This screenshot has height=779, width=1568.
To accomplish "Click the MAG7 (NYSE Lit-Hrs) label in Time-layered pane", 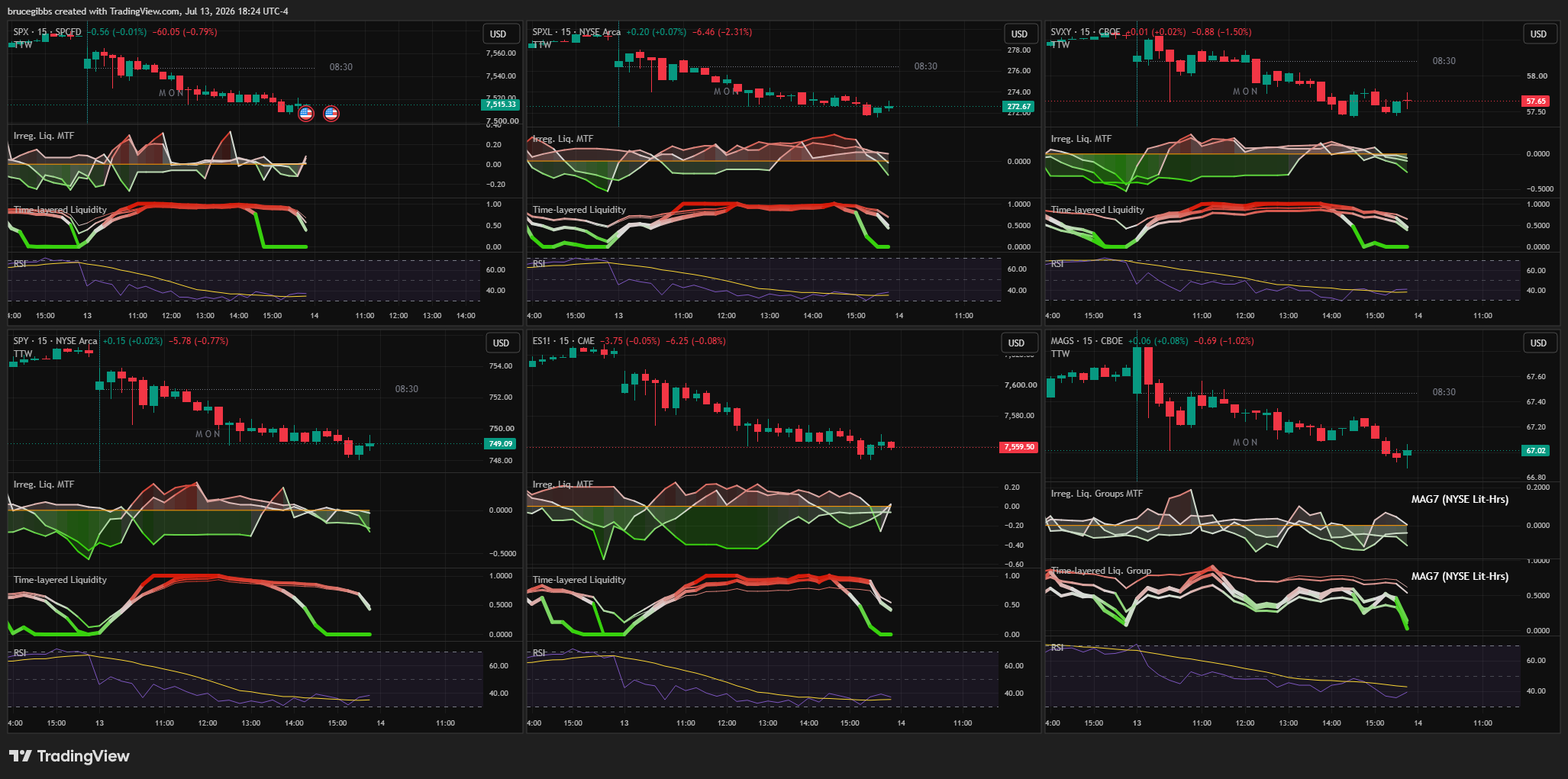I will click(x=1460, y=577).
